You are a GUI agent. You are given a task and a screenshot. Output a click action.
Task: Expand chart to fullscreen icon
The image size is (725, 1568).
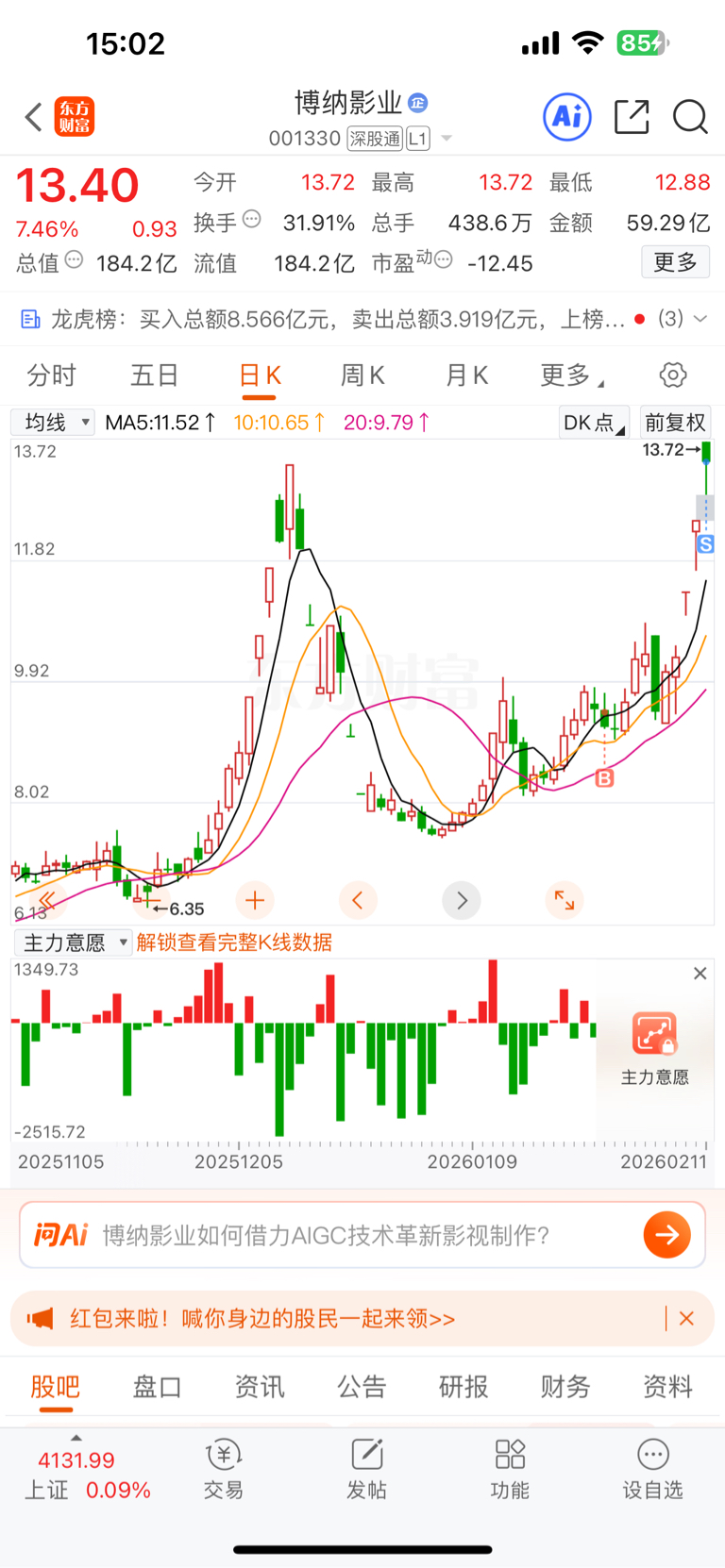pyautogui.click(x=565, y=900)
